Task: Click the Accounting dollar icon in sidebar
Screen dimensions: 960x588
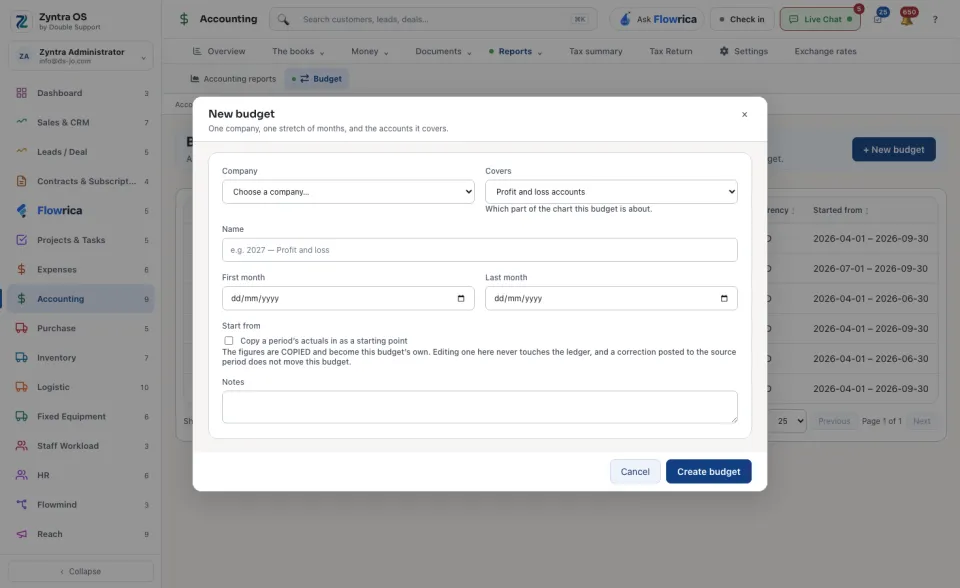Action: [21, 298]
